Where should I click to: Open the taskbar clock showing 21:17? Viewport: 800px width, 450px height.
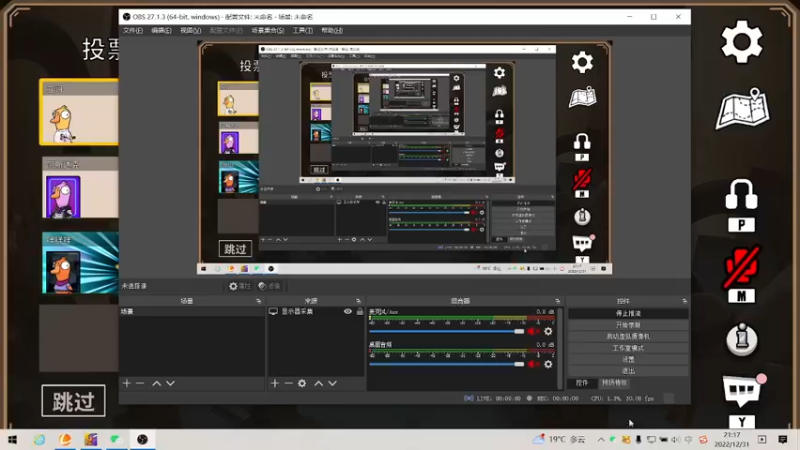pos(732,439)
